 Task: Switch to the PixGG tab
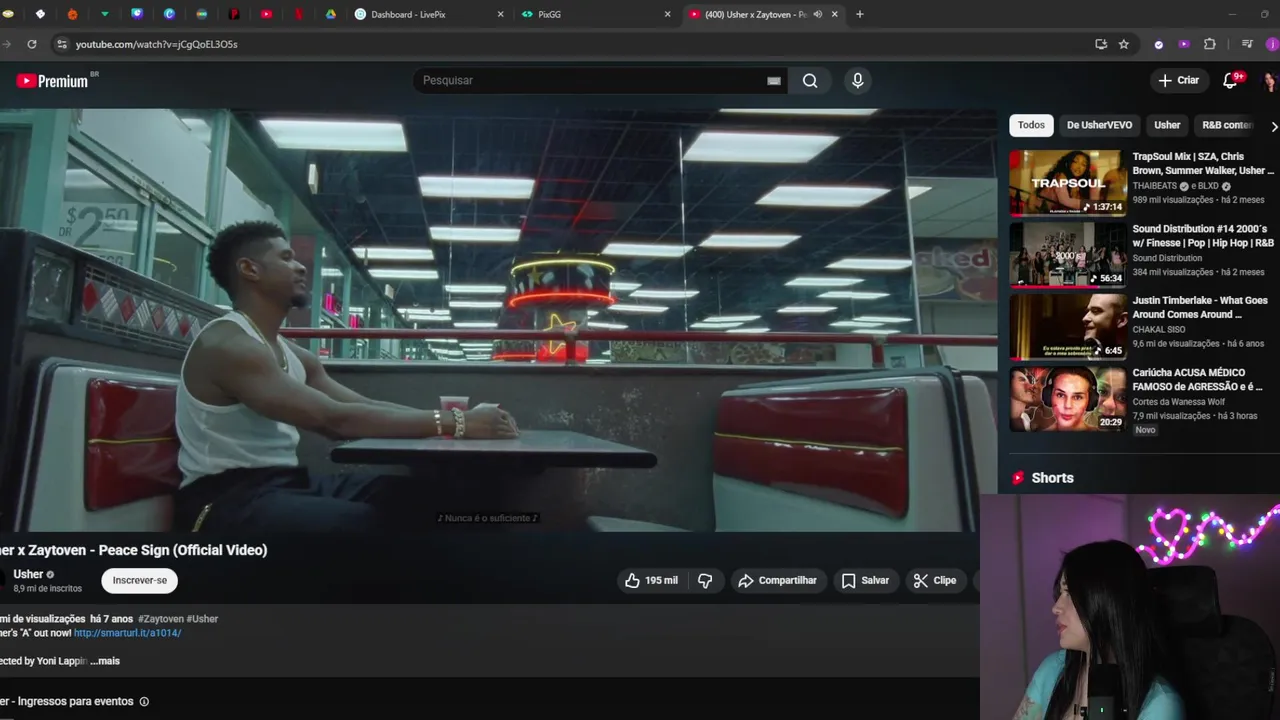tap(597, 14)
